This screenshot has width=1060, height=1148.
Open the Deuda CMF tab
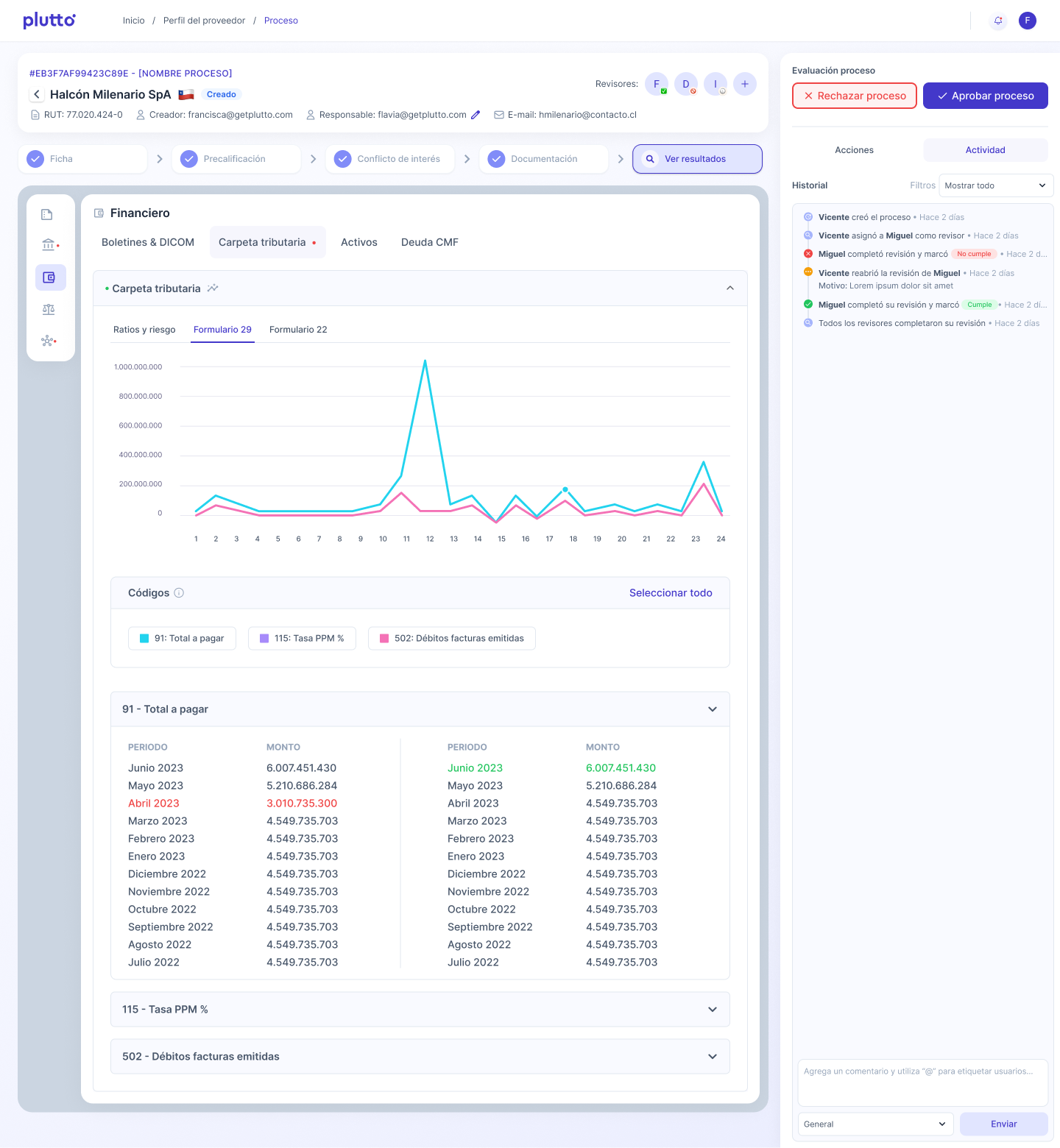pyautogui.click(x=429, y=242)
